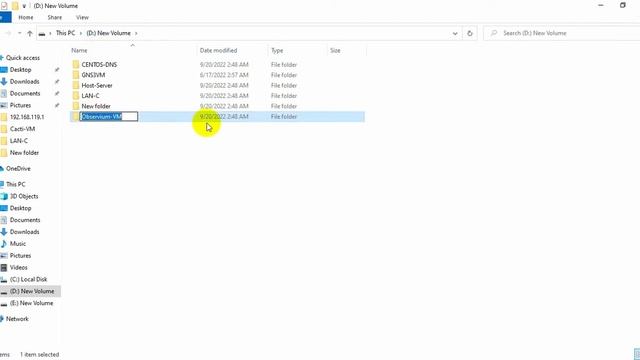
Task: Click the Search (D:) New Volume field
Action: 563,33
